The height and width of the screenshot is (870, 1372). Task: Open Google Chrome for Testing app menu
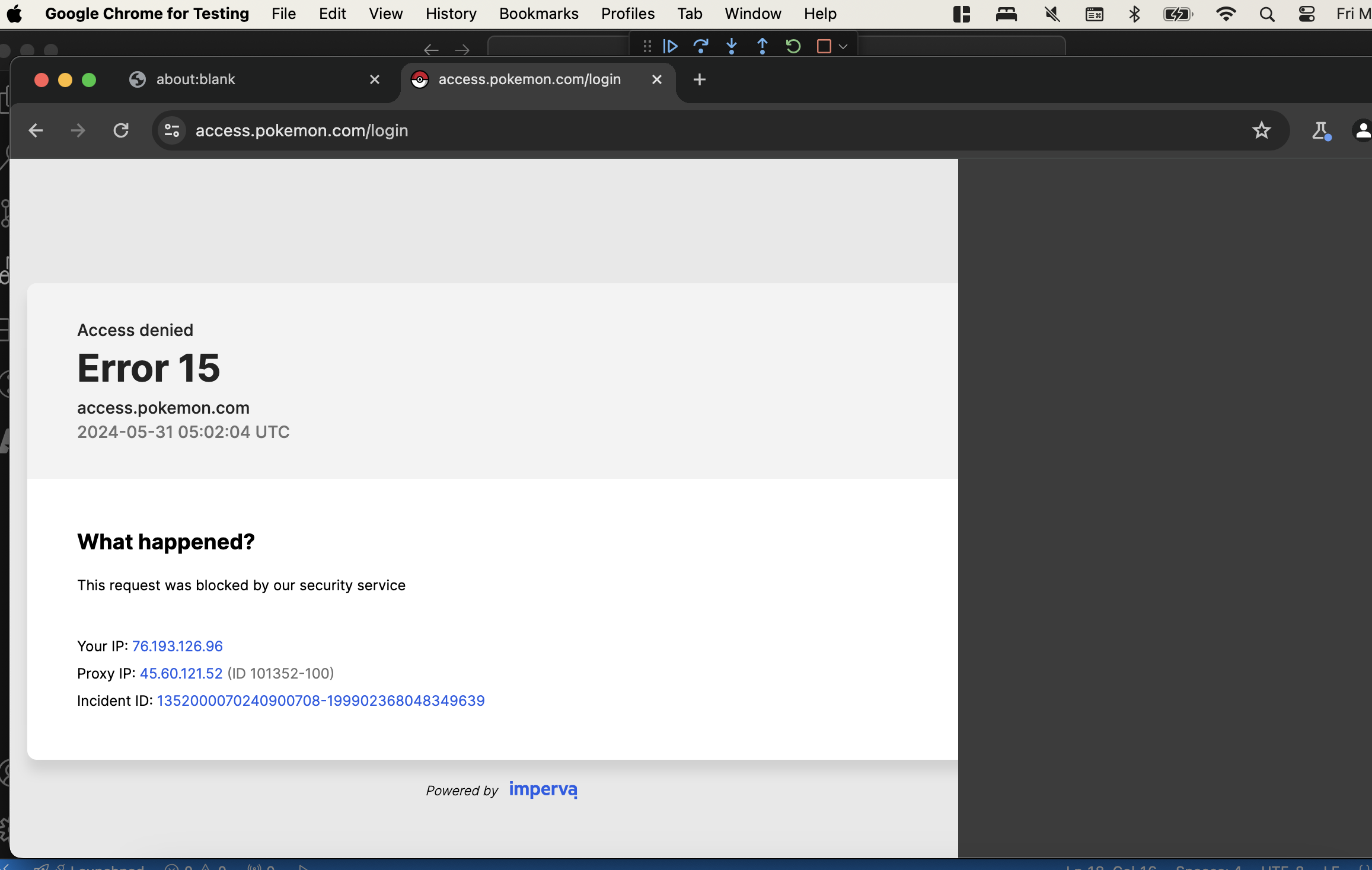147,14
